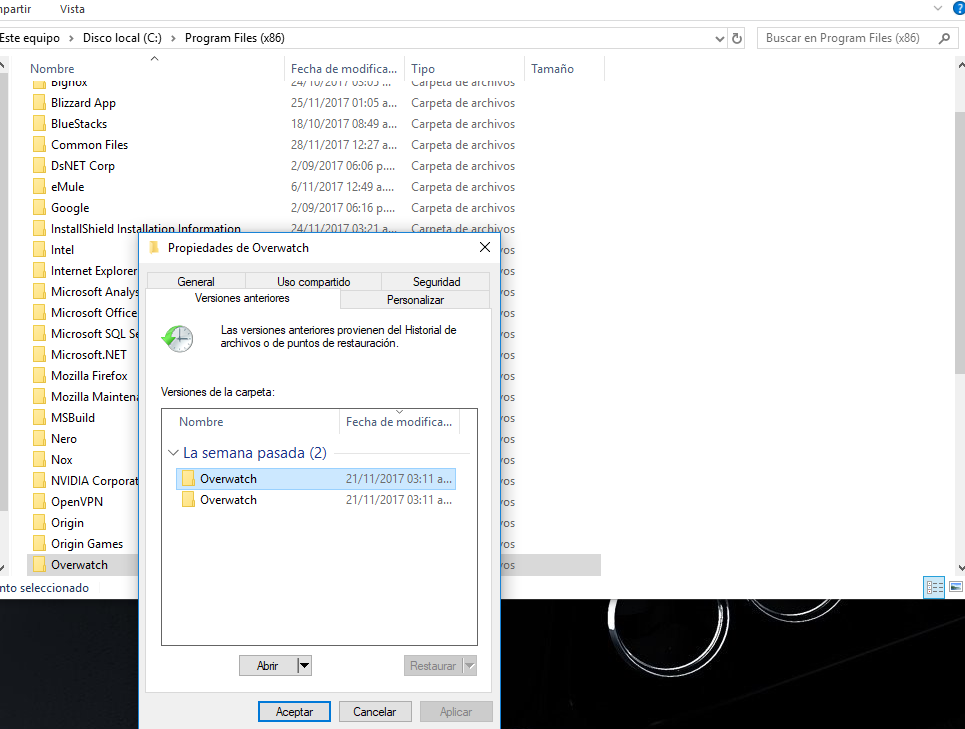965x729 pixels.
Task: Sort versions by dialog Fecha de modifica header
Action: [399, 422]
